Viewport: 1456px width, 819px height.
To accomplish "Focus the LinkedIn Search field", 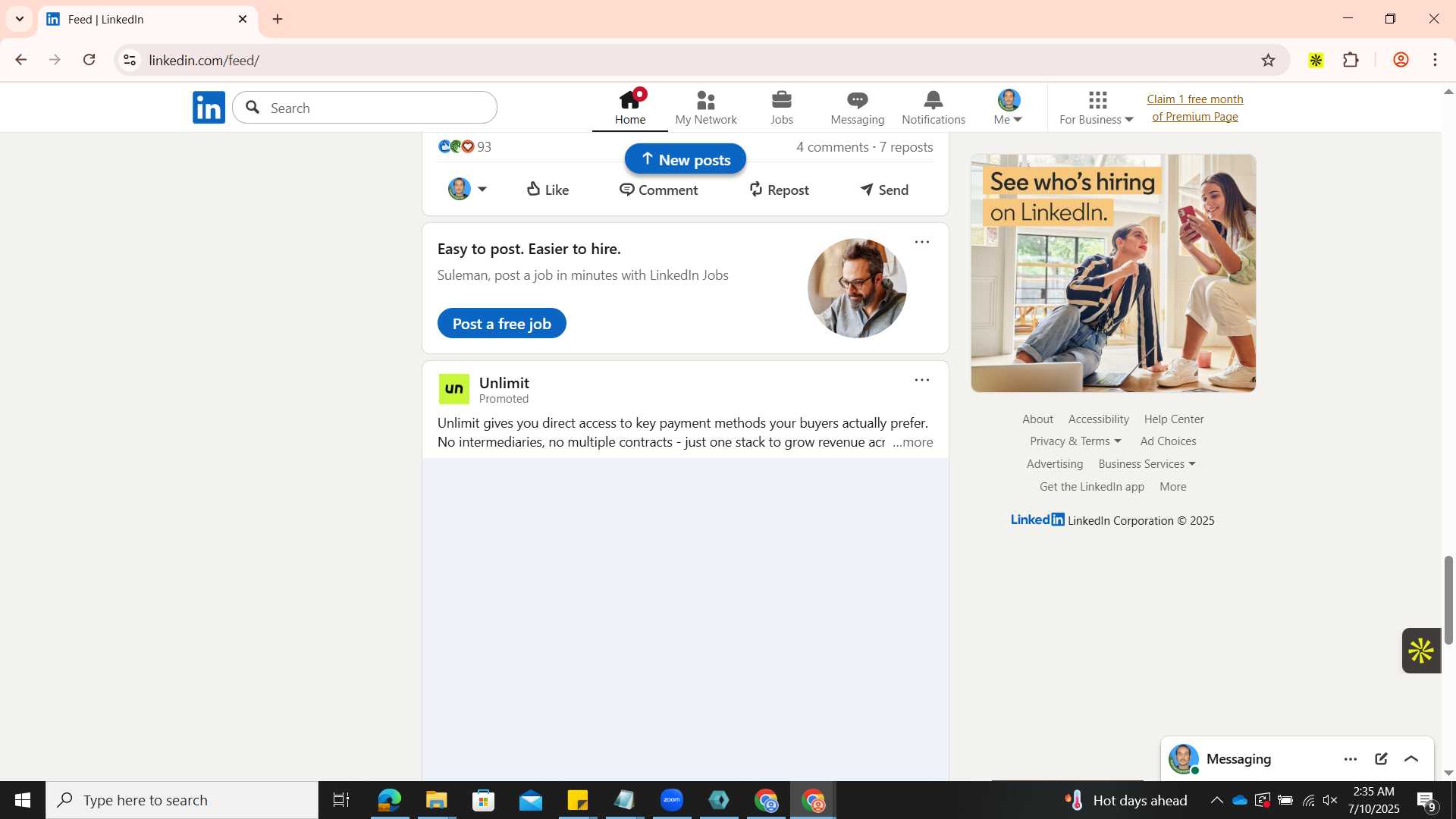I will (x=365, y=108).
